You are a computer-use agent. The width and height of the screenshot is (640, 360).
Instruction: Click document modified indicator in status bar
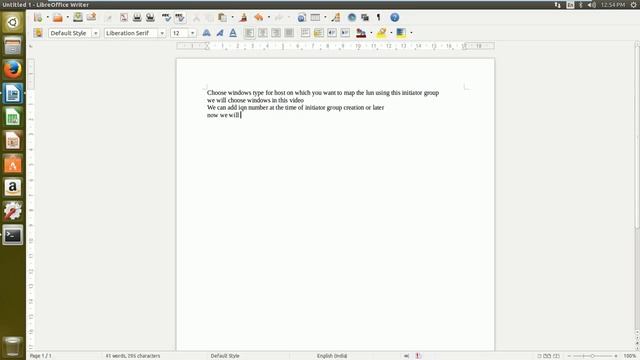[418, 356]
